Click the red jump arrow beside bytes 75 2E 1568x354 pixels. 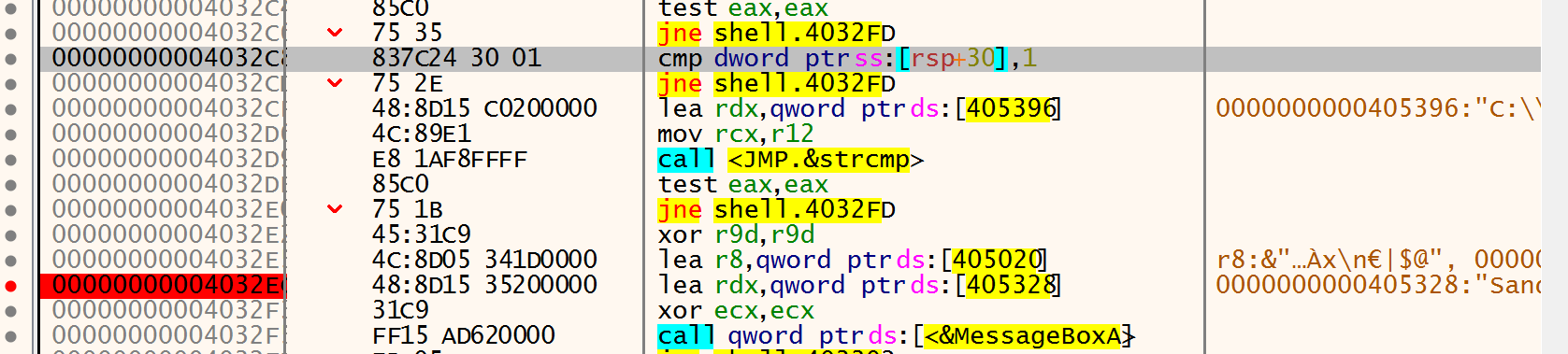tap(334, 84)
